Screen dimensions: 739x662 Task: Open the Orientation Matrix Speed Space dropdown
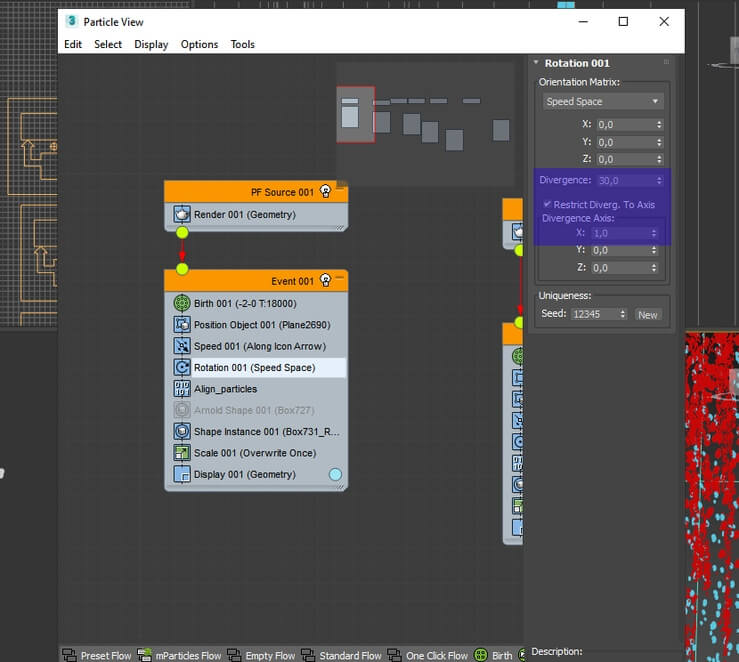tap(603, 101)
